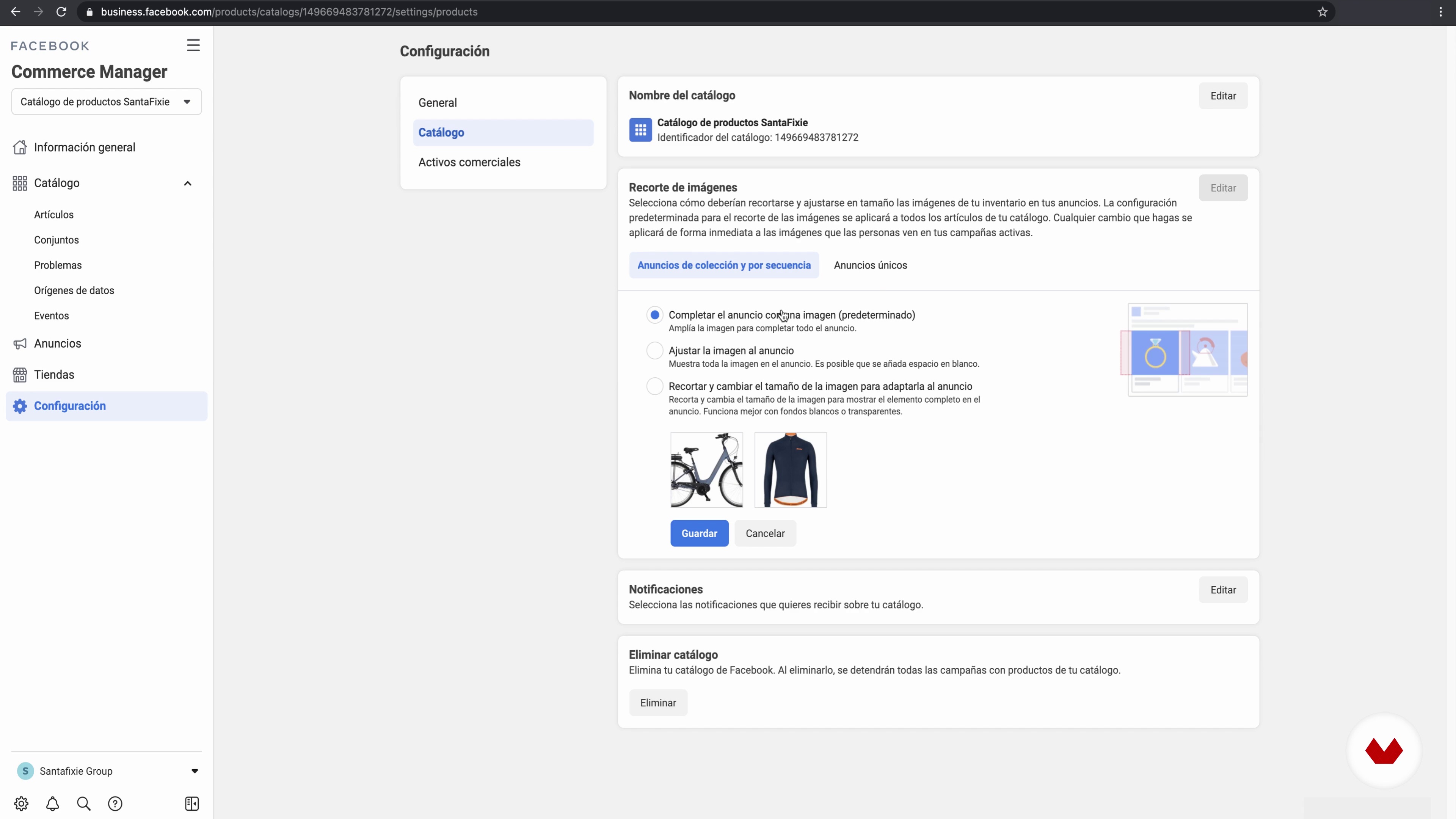This screenshot has width=1456, height=819.
Task: Open help question mark icon
Action: tap(115, 804)
